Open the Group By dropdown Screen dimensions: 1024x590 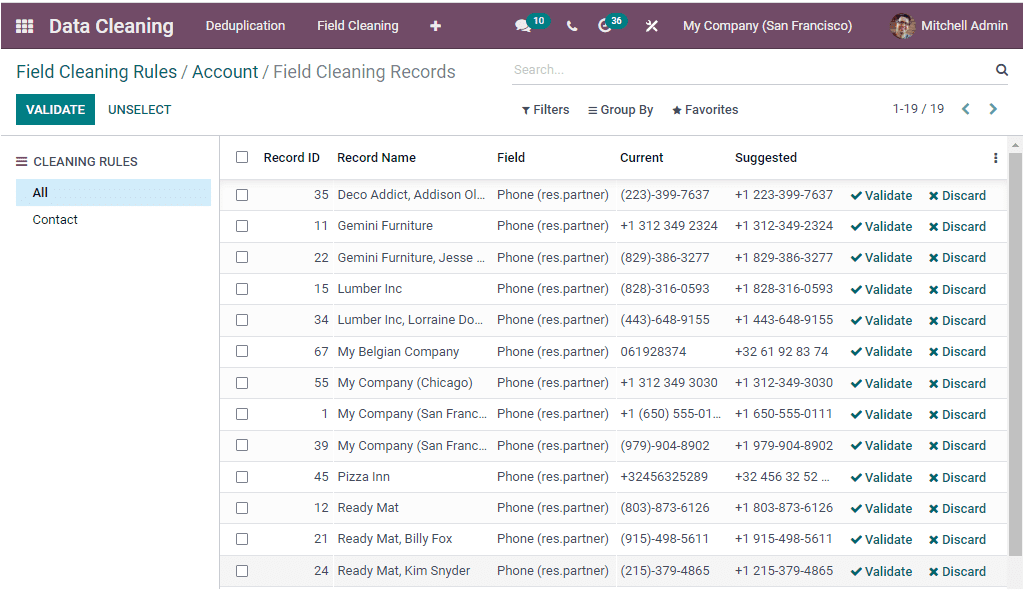click(620, 110)
